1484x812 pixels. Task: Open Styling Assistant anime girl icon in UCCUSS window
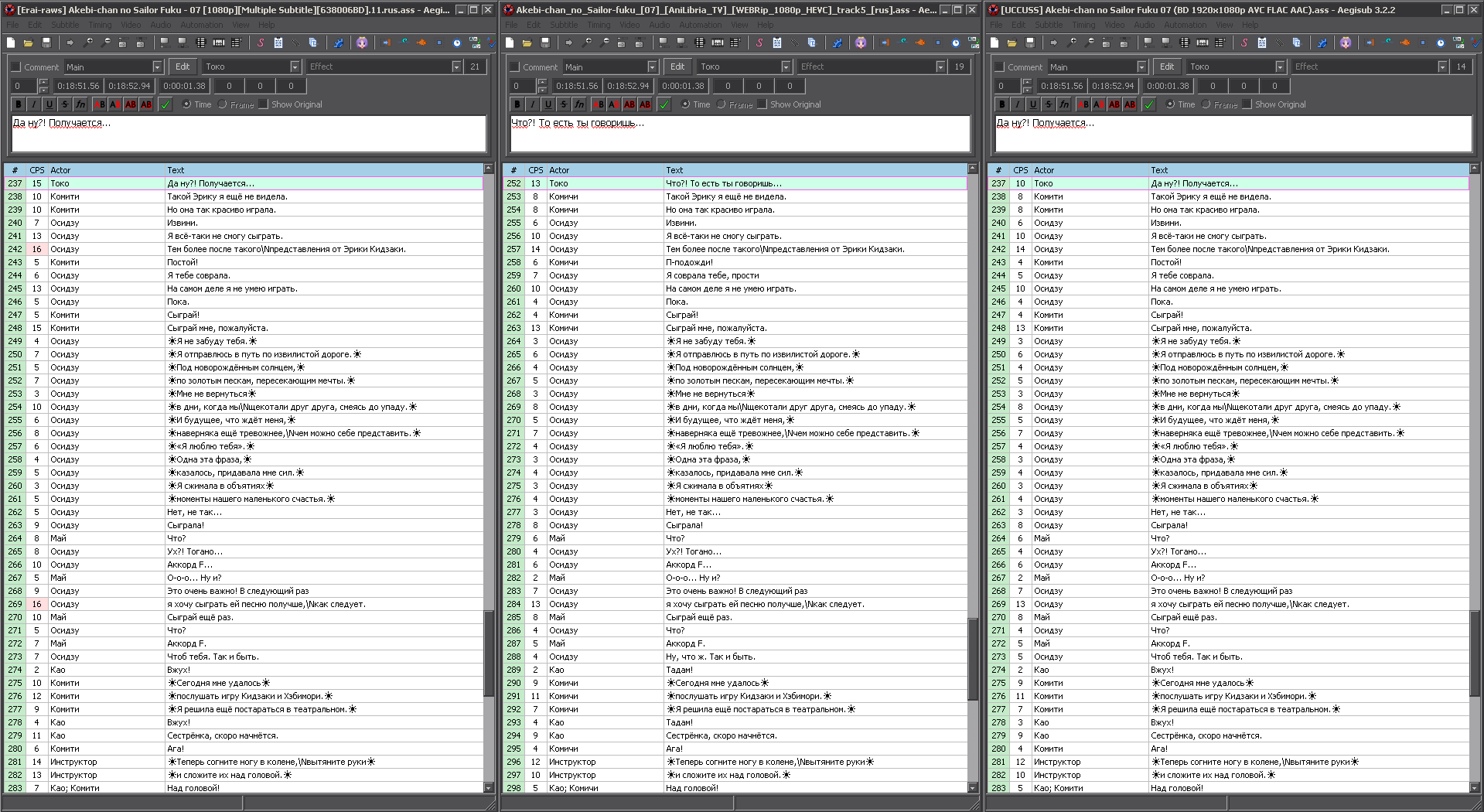pyautogui.click(x=1346, y=43)
